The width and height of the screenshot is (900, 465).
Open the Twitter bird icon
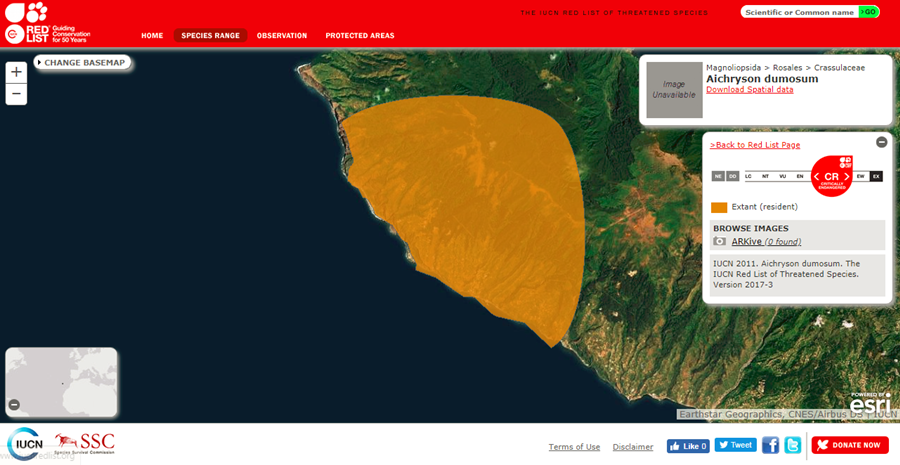click(792, 445)
